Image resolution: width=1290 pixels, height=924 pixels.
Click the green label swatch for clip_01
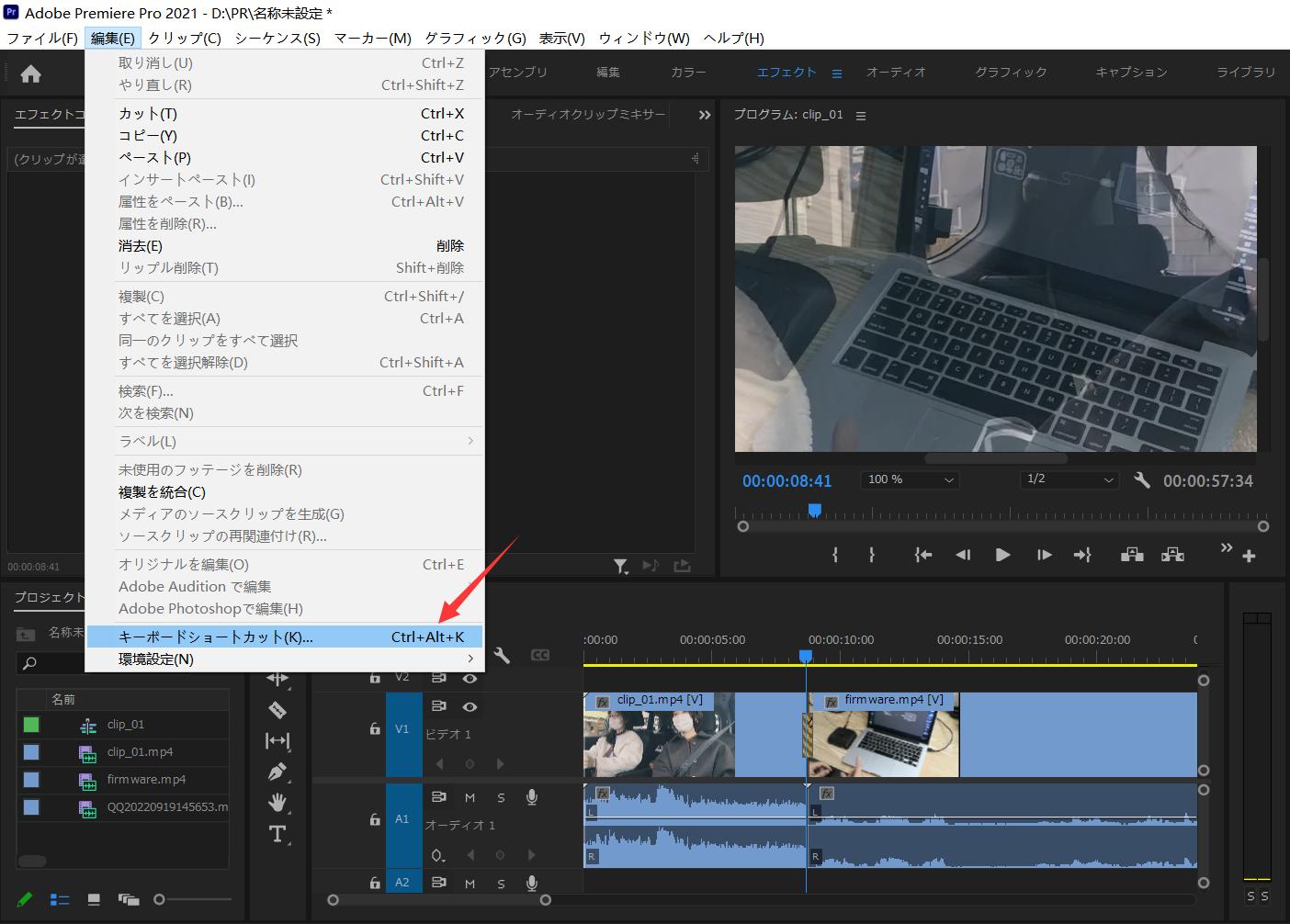click(x=31, y=725)
